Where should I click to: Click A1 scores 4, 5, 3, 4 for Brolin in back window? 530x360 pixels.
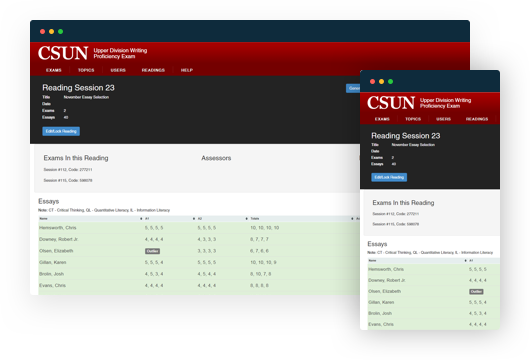point(154,274)
